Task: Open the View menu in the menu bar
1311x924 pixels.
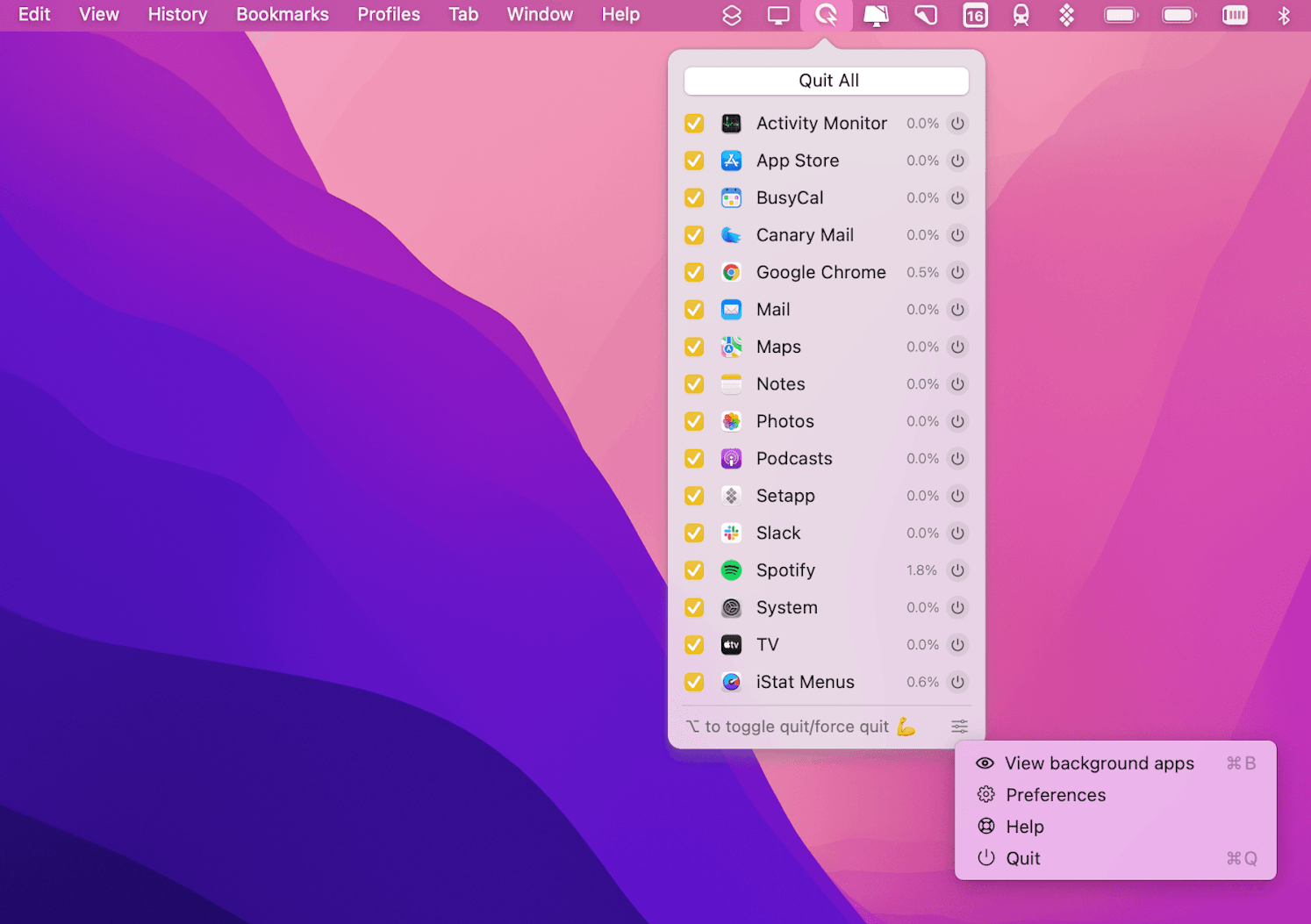Action: coord(99,15)
